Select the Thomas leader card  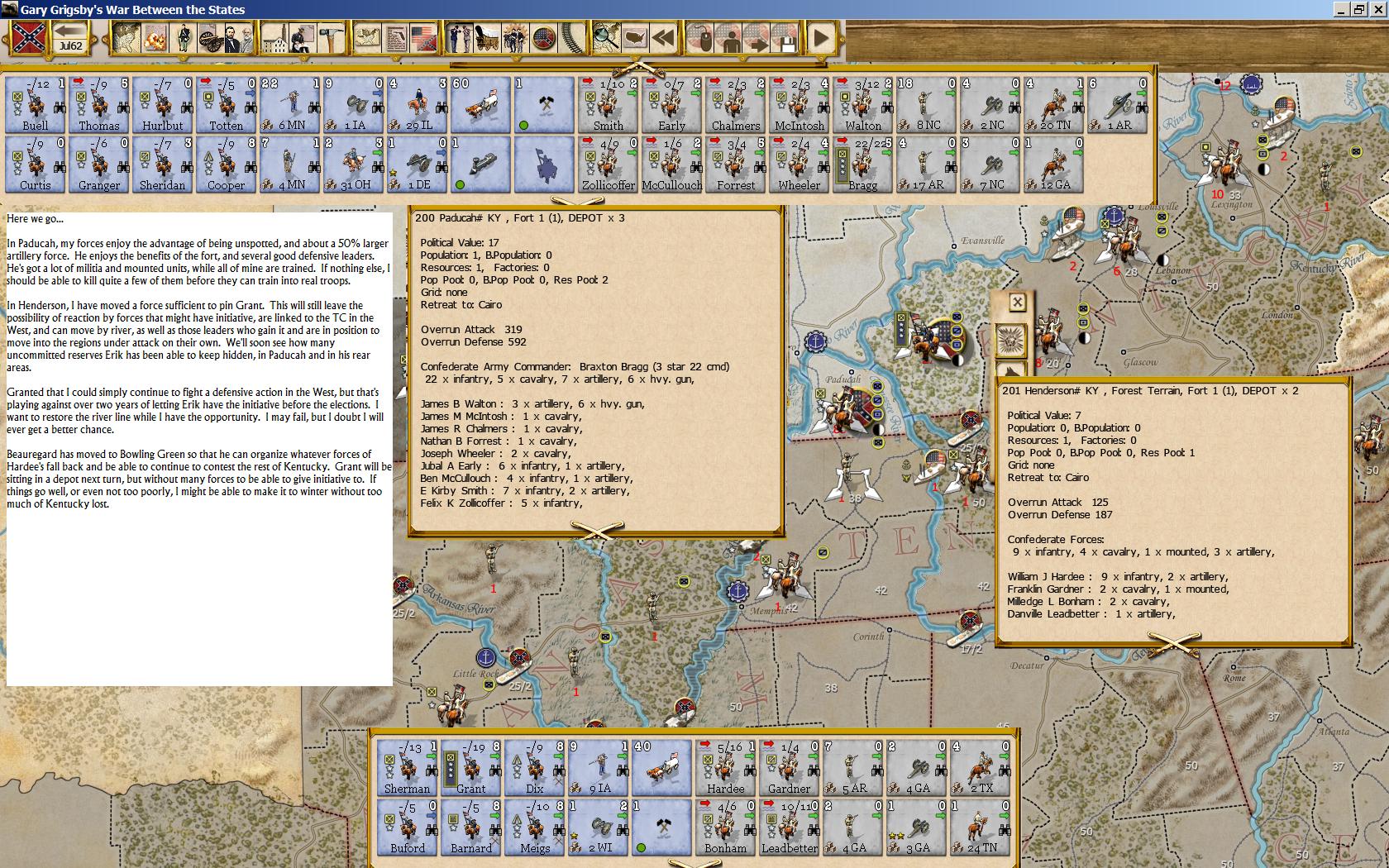tap(99, 104)
